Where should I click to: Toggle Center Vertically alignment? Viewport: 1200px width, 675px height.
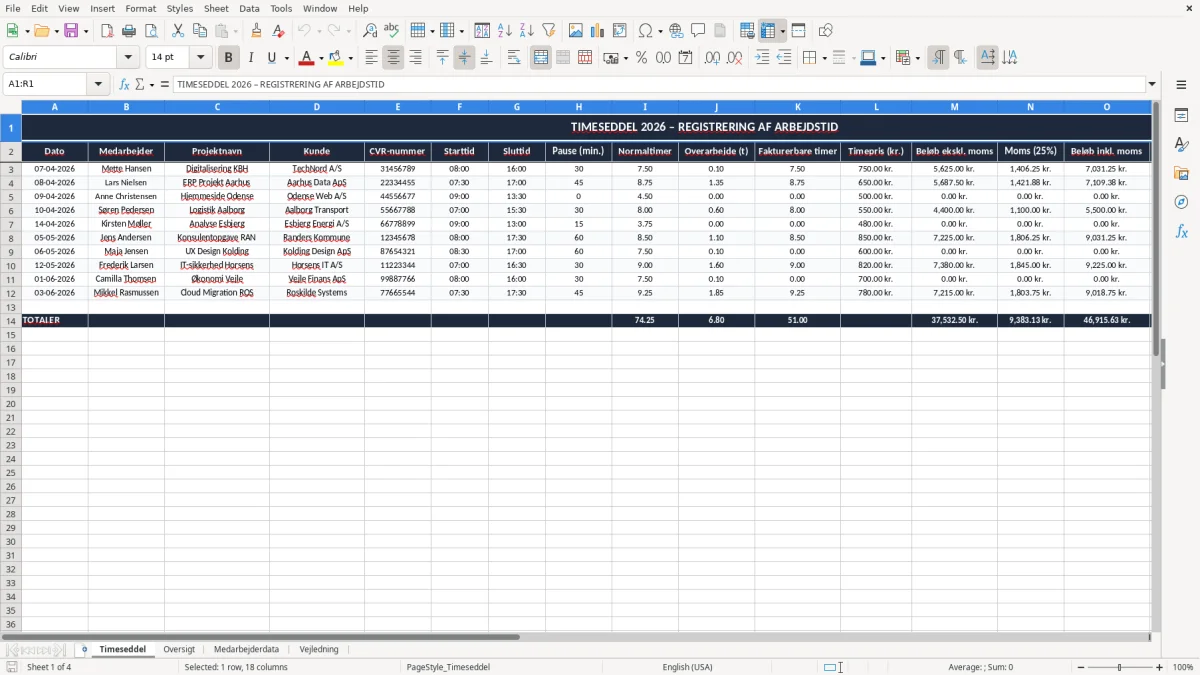pos(464,58)
